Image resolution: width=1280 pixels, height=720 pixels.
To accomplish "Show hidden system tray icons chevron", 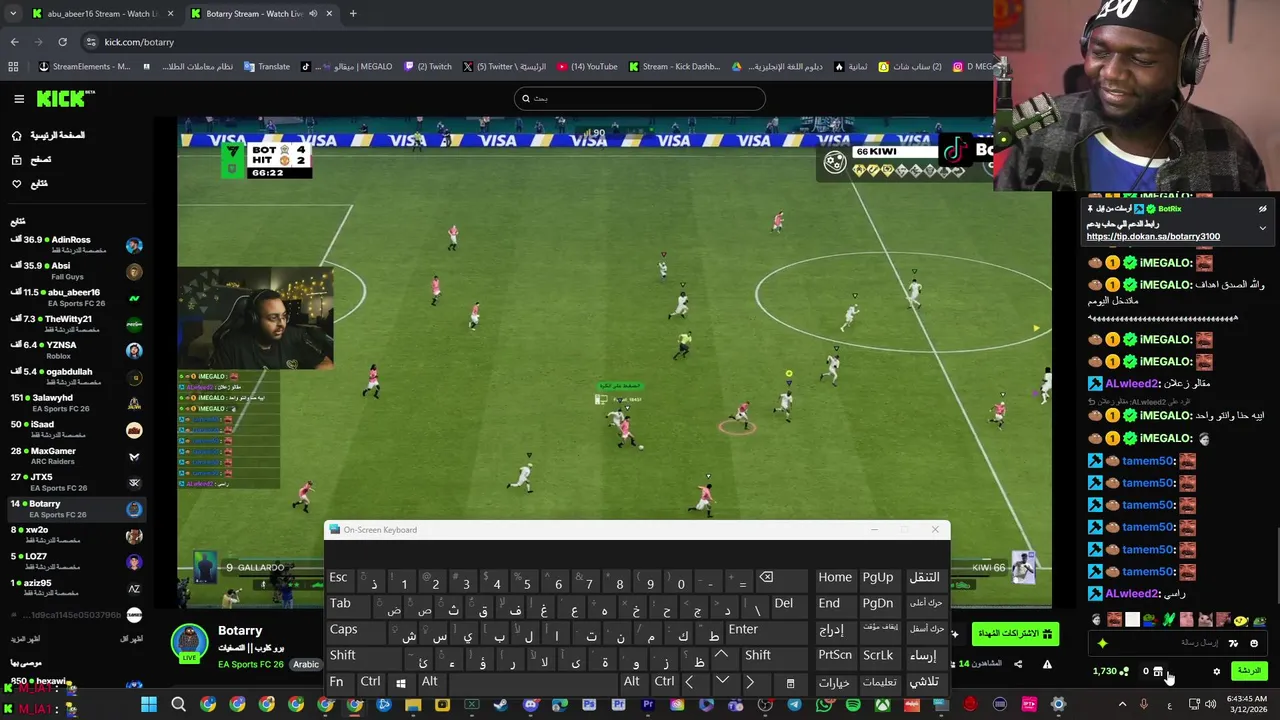I will (x=1122, y=705).
